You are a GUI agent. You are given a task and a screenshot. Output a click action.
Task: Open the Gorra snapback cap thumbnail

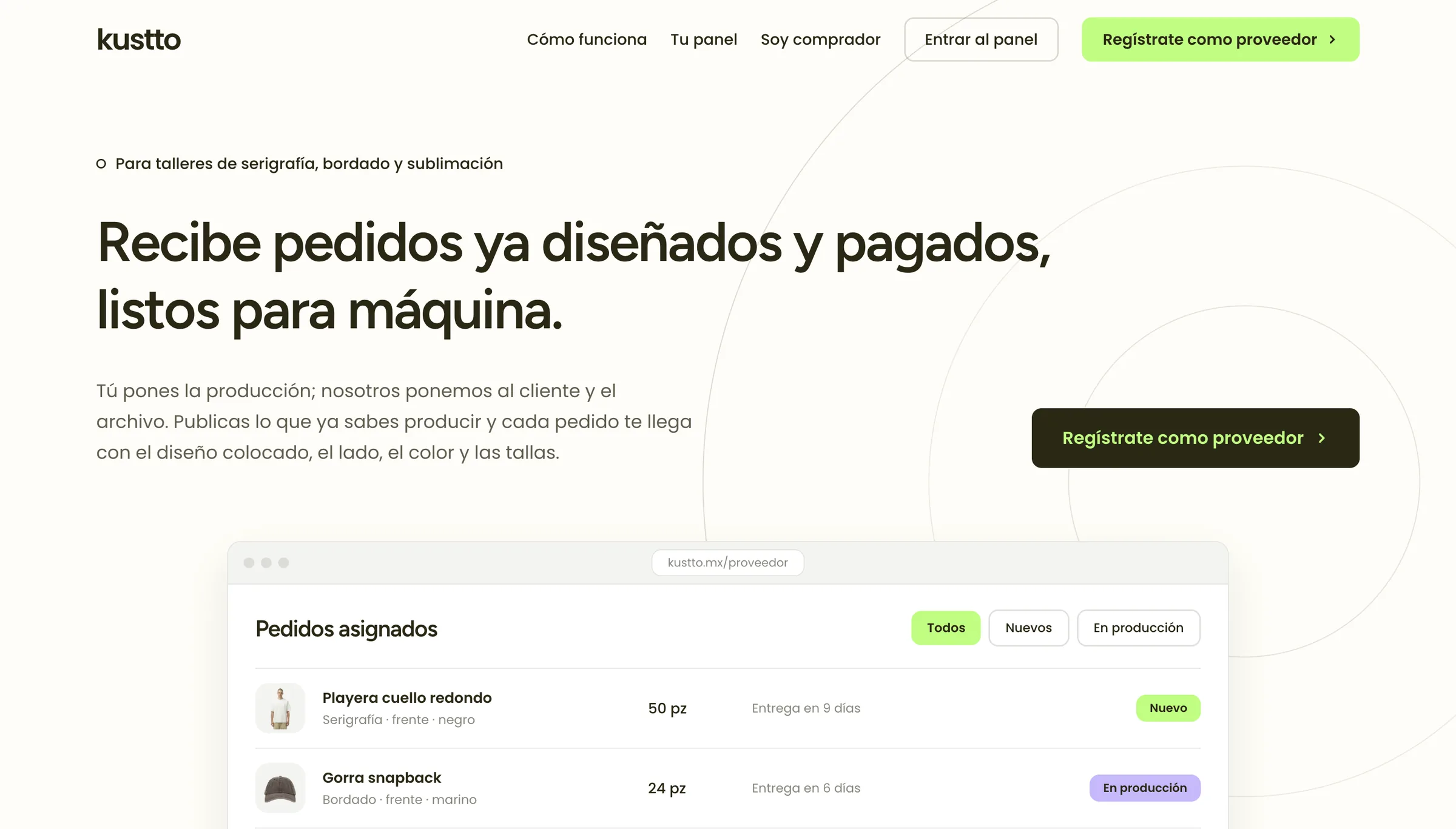(280, 788)
